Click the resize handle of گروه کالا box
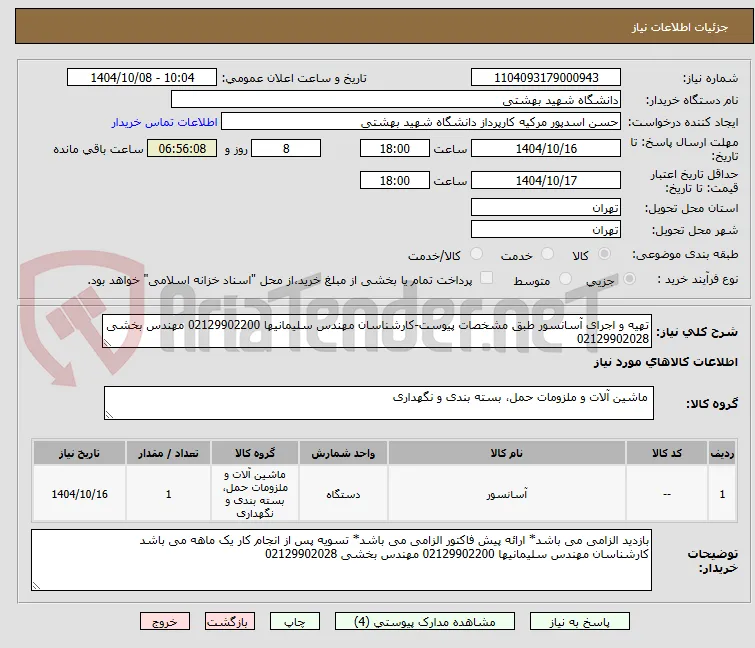 [x=109, y=415]
